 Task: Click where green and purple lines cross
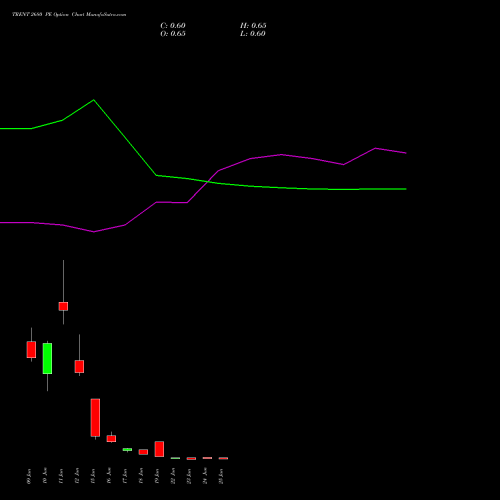click(x=208, y=181)
